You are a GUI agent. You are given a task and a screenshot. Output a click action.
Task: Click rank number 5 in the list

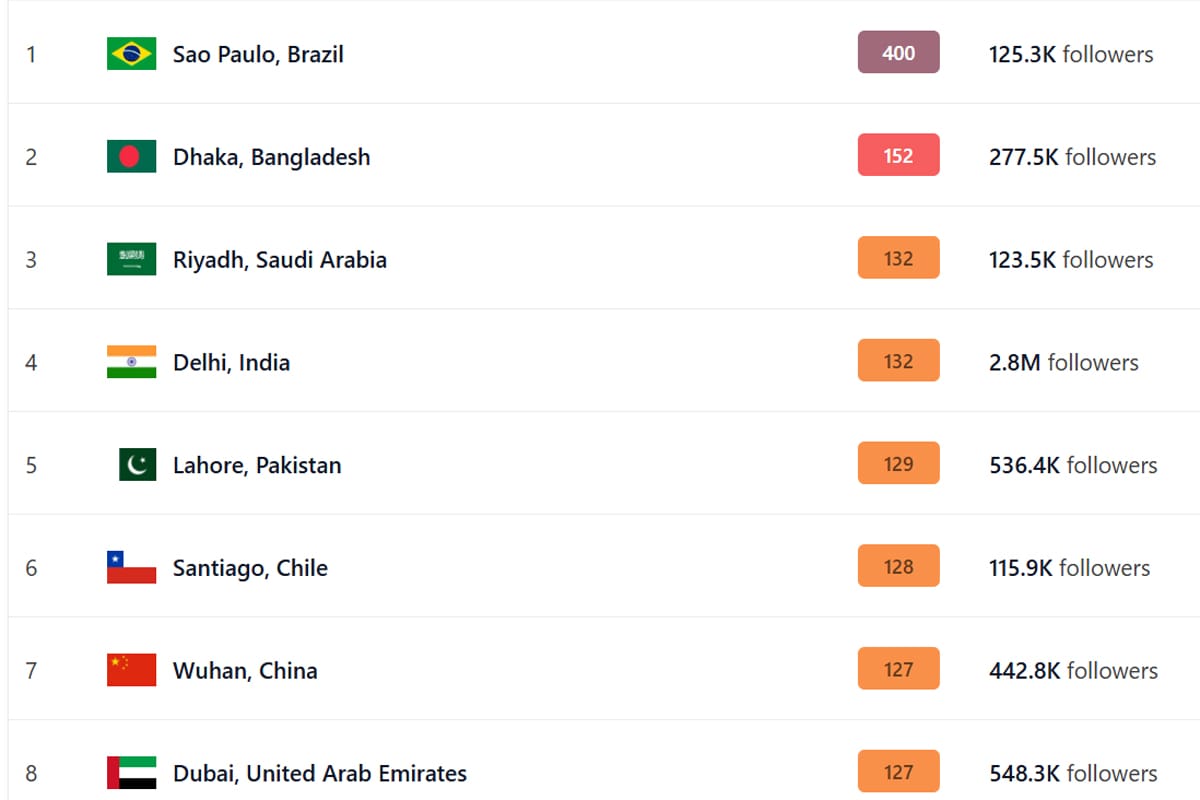click(x=31, y=465)
